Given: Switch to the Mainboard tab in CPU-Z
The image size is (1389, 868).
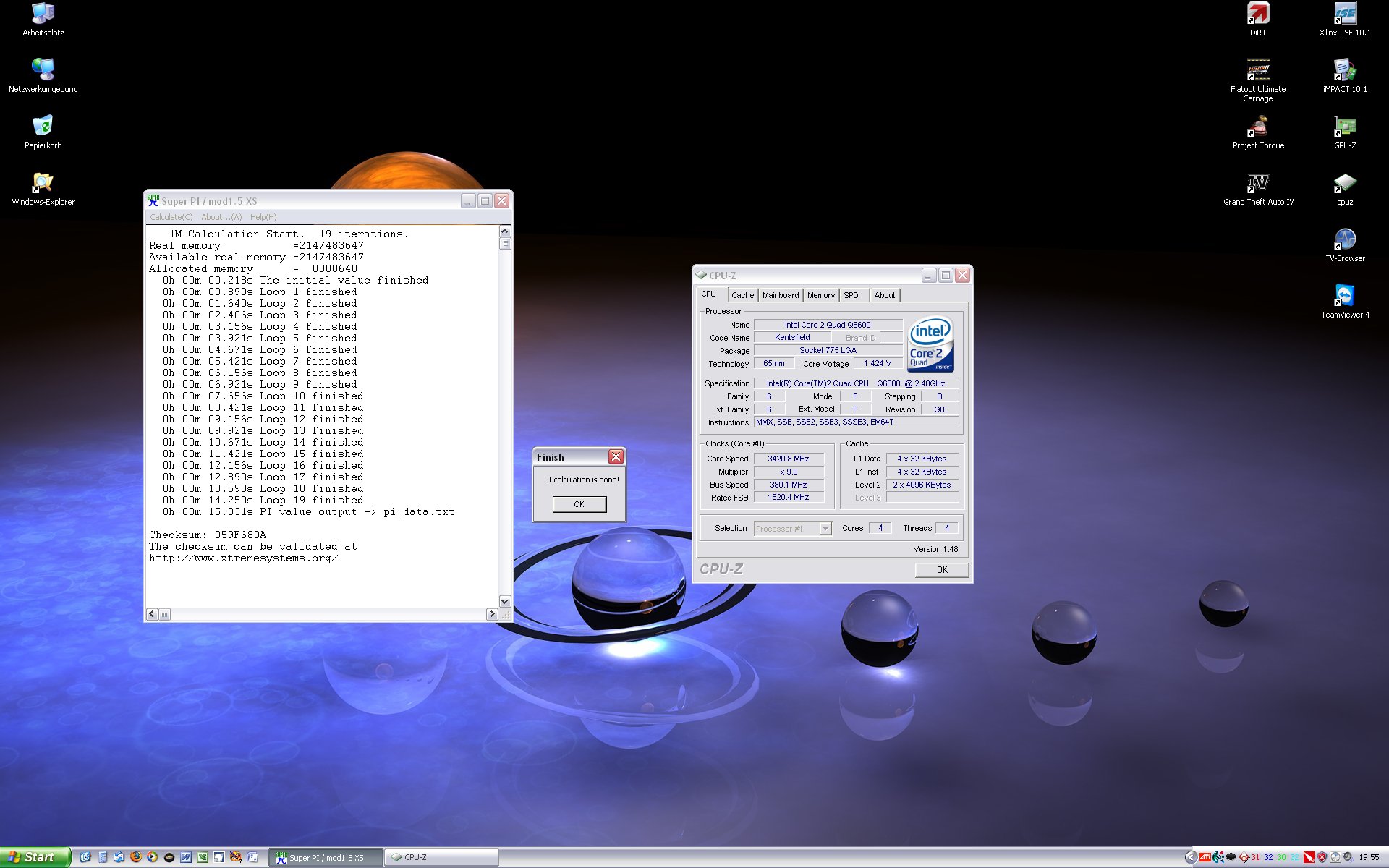Looking at the screenshot, I should click(781, 295).
